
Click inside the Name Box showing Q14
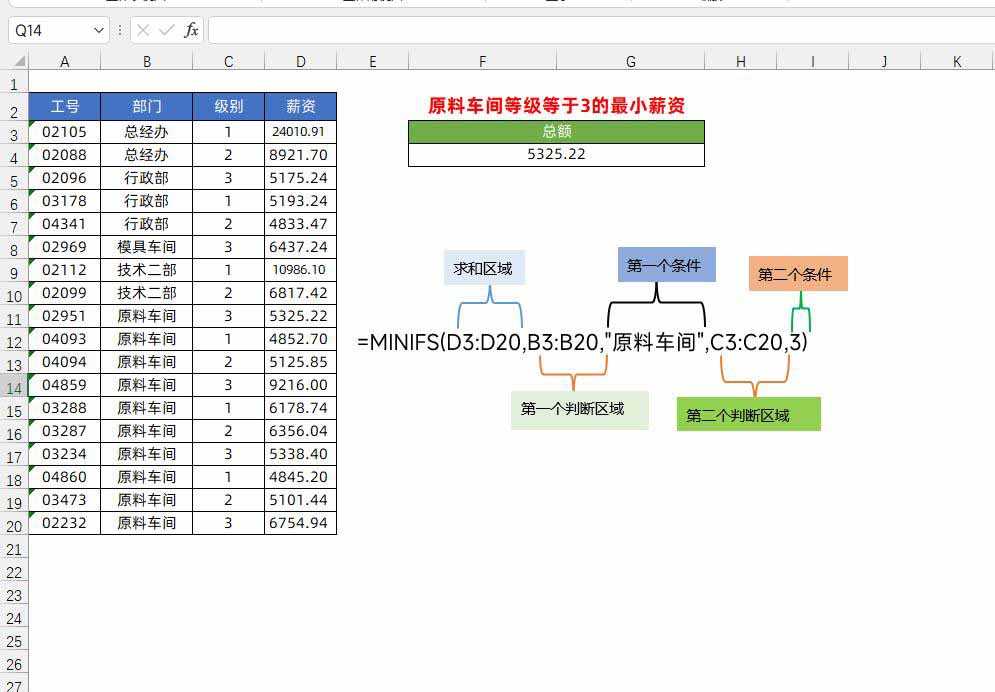[x=50, y=30]
